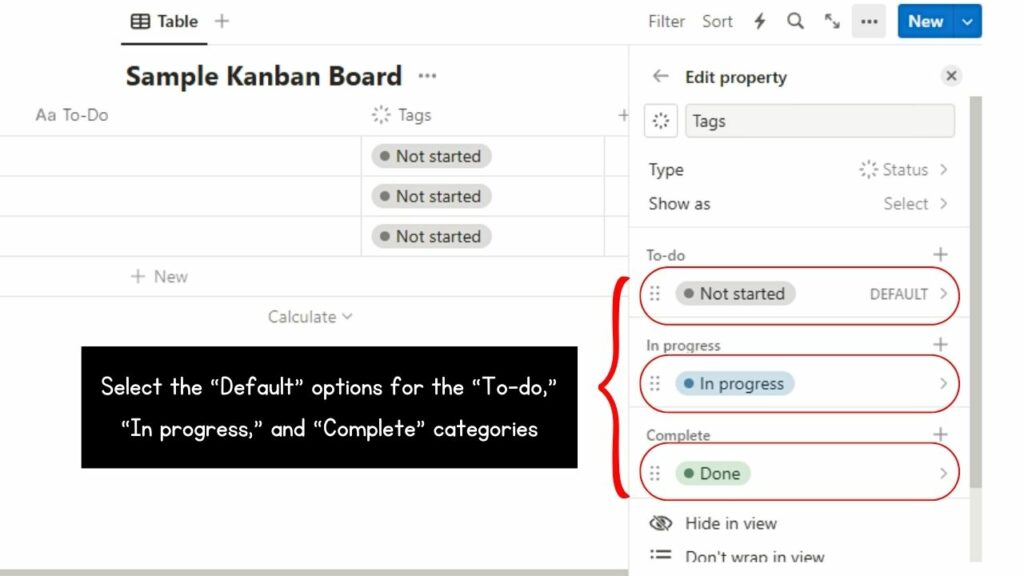The image size is (1024, 576).
Task: Go back using the Edit property arrow
Action: pyautogui.click(x=659, y=77)
